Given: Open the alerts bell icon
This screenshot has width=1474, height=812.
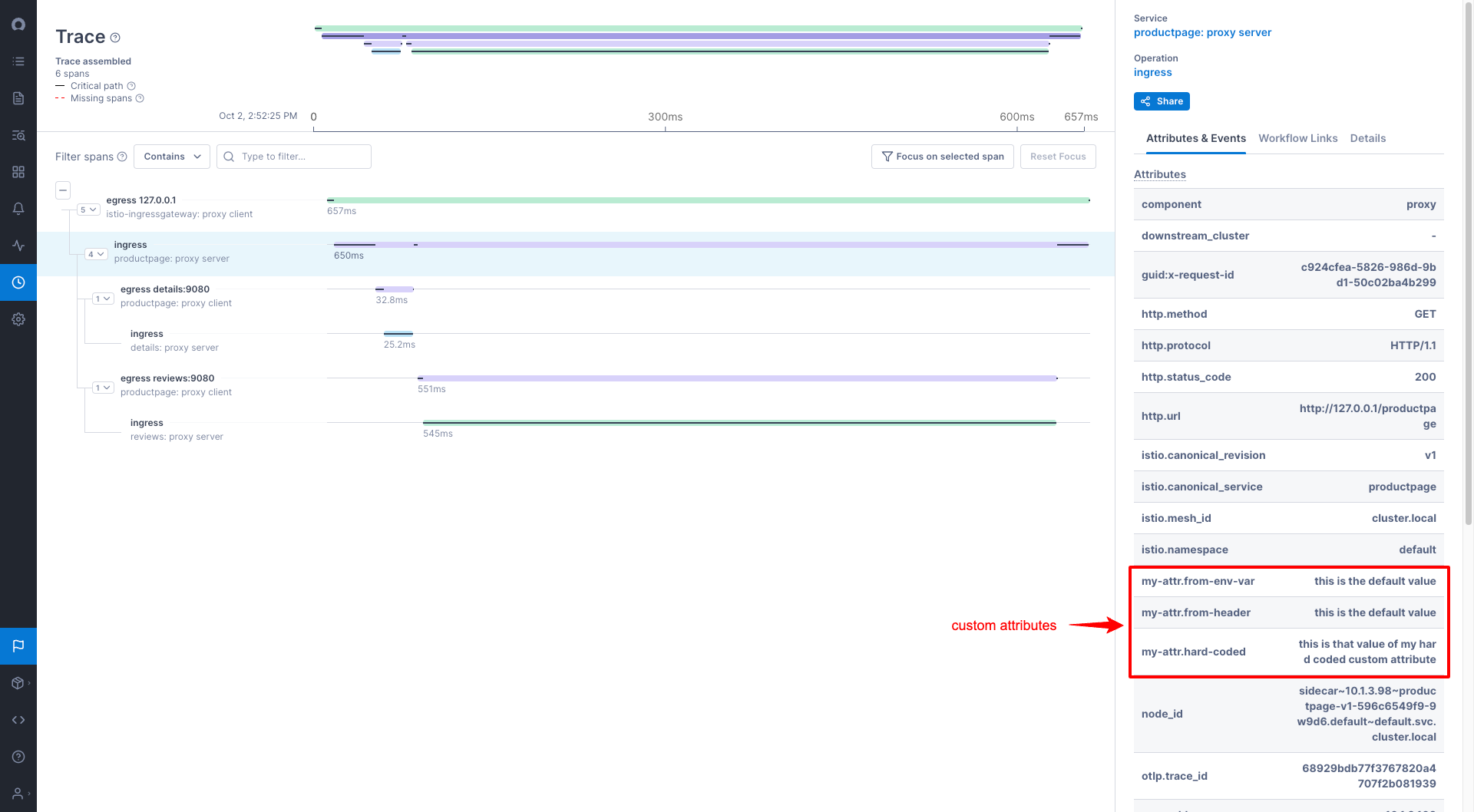Looking at the screenshot, I should 18,208.
